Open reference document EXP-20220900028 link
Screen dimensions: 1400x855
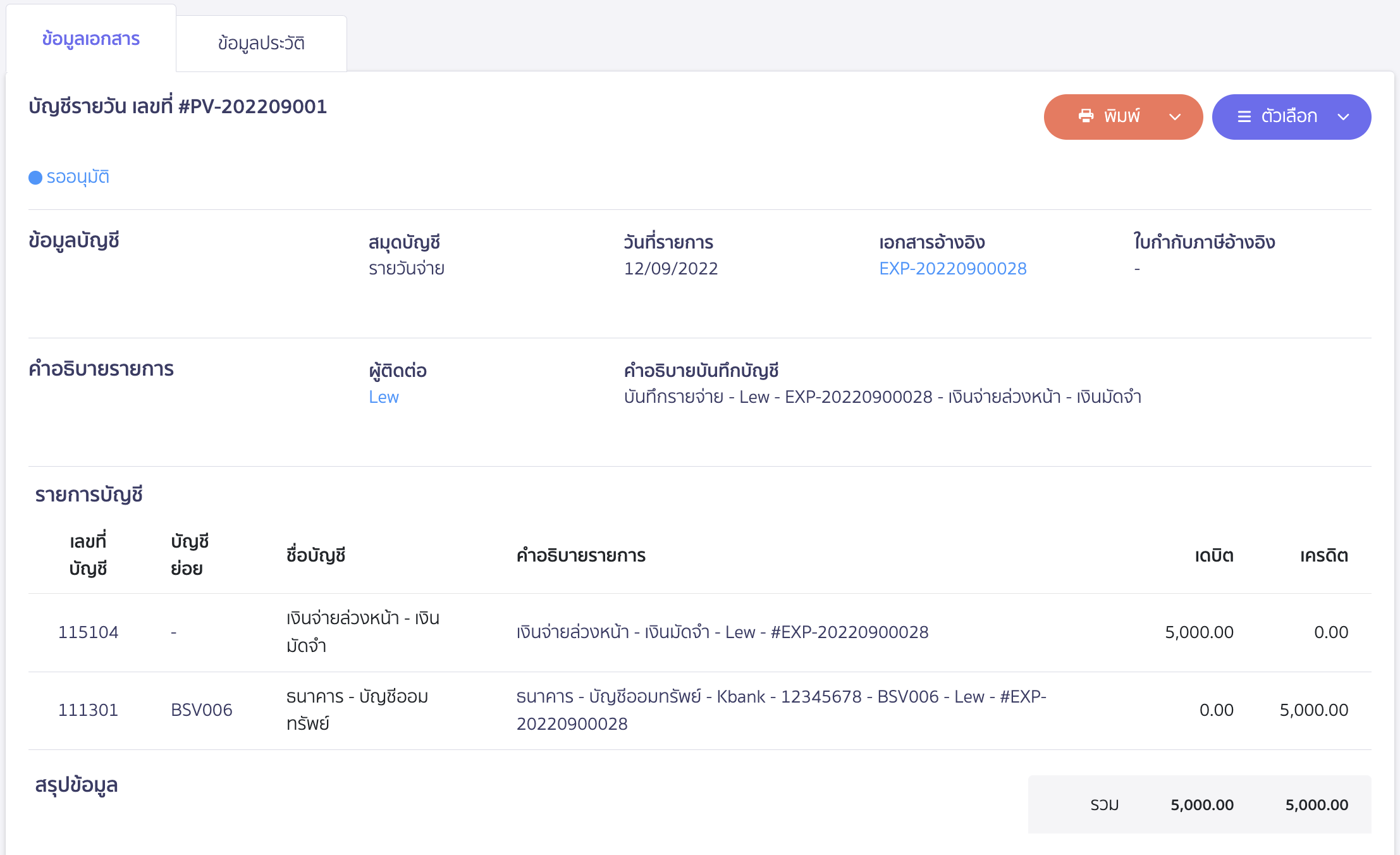(x=952, y=269)
